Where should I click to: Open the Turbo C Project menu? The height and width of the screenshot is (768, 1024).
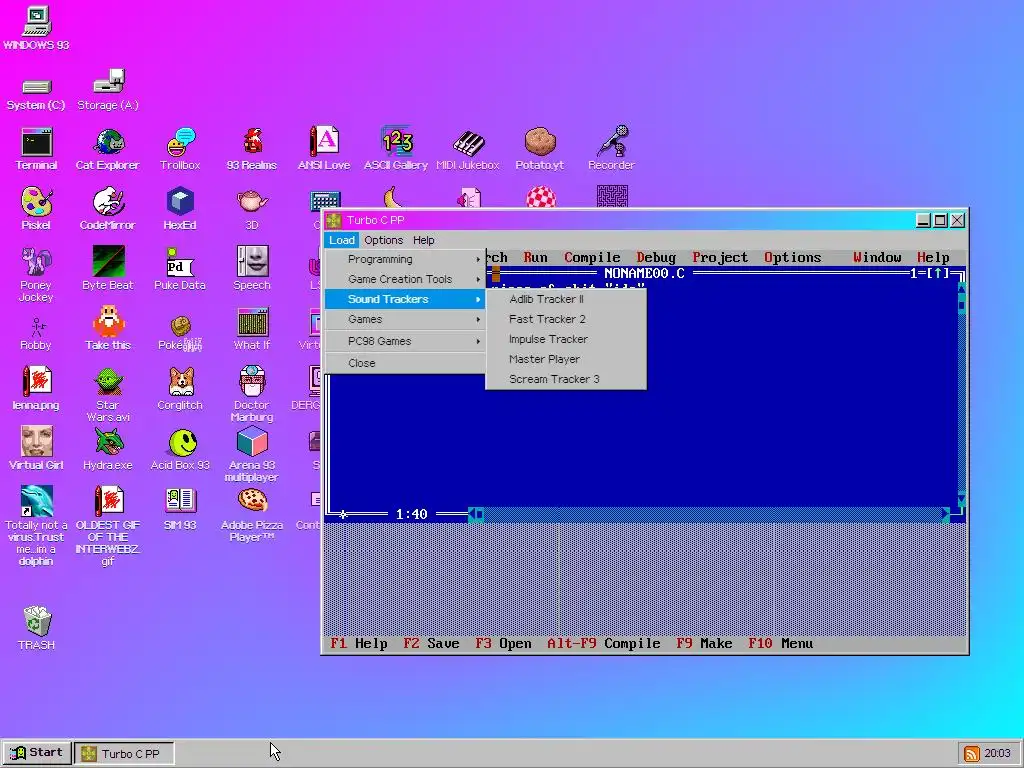click(720, 257)
